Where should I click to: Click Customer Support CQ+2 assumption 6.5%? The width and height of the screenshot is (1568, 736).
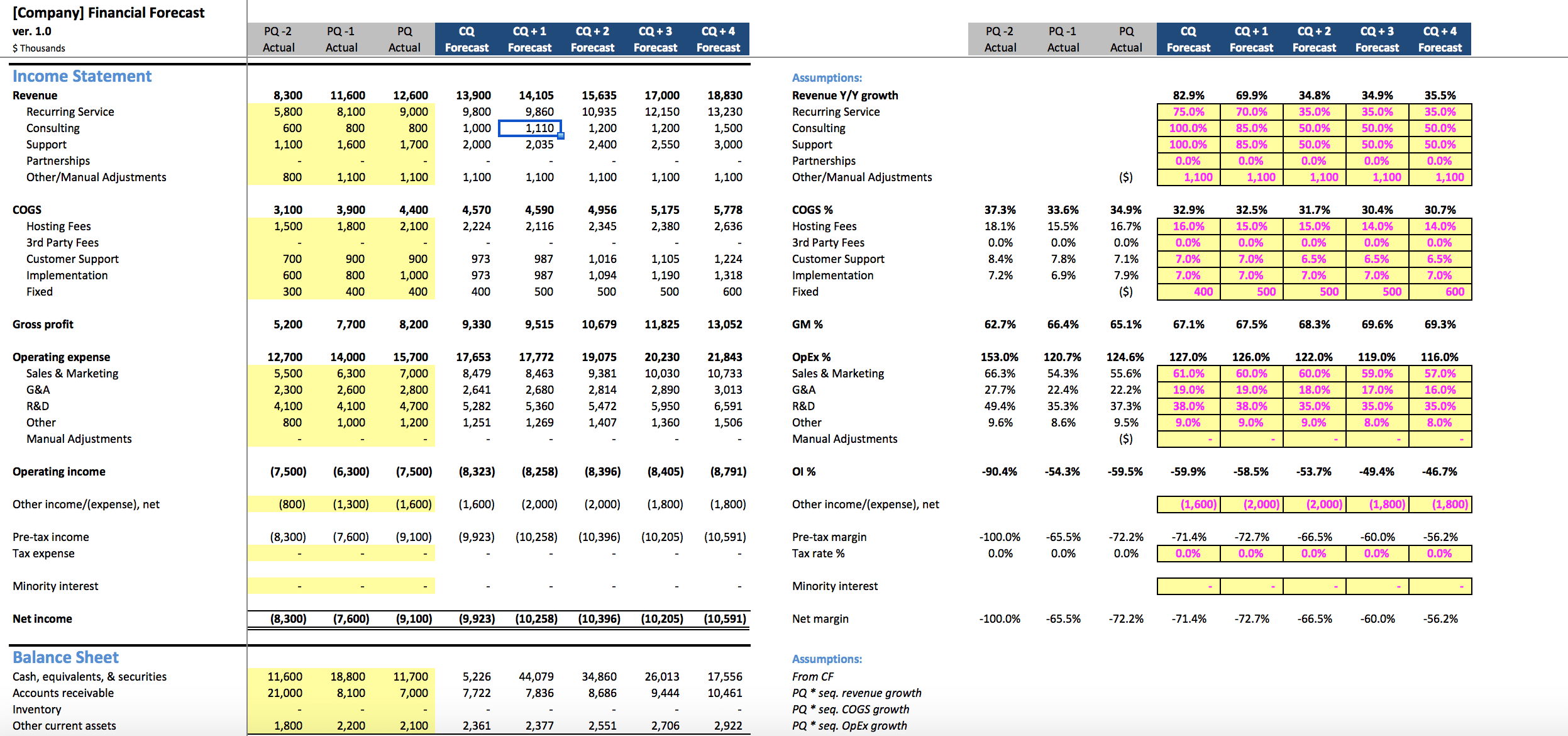(1314, 259)
